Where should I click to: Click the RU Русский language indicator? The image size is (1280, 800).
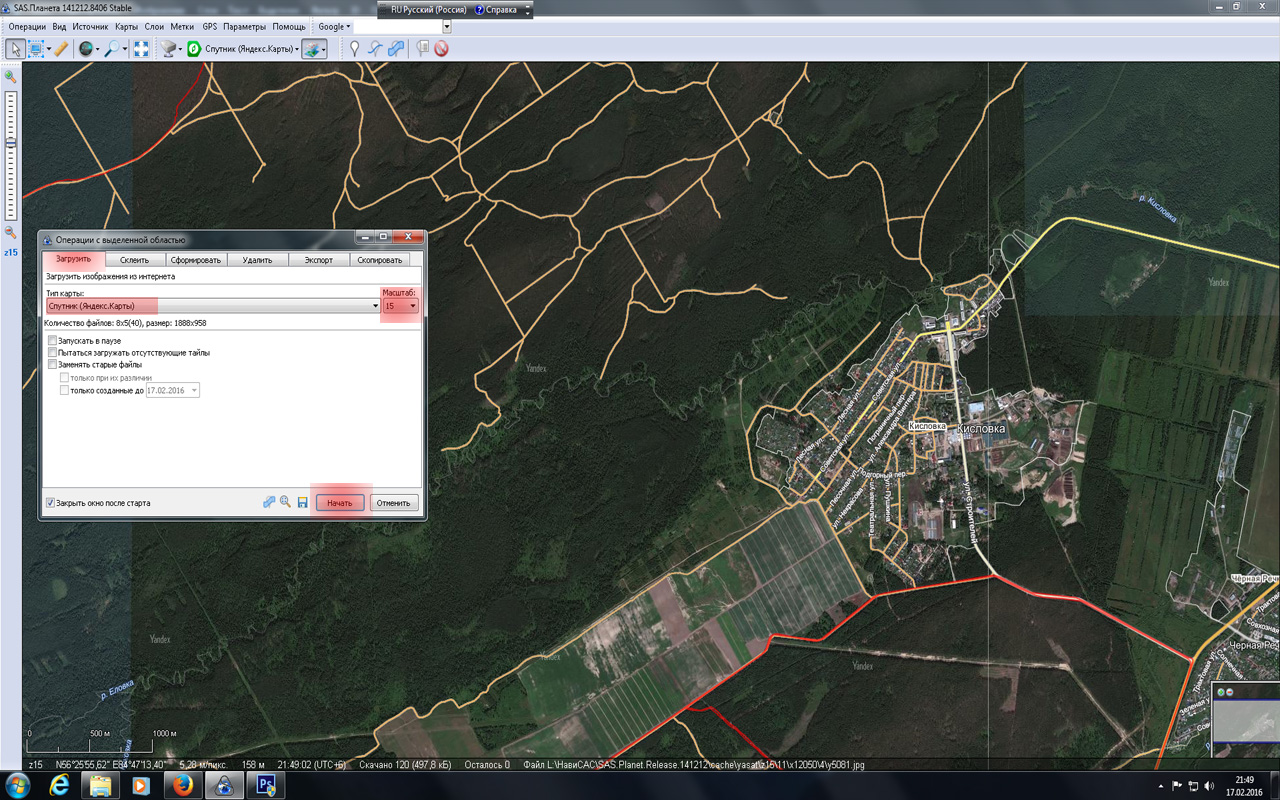pos(429,9)
